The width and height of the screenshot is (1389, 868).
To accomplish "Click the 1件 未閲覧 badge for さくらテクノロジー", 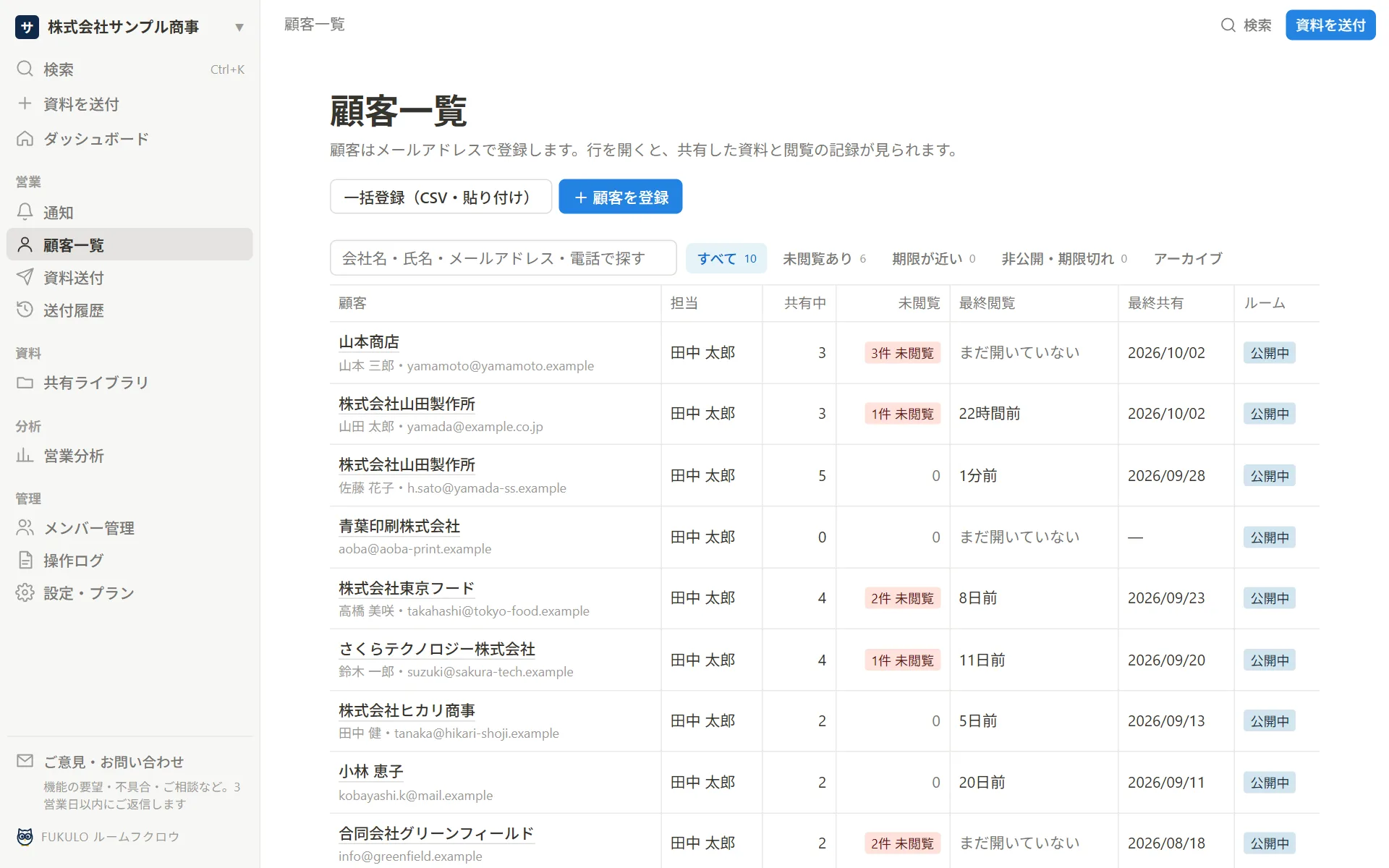I will coord(902,660).
